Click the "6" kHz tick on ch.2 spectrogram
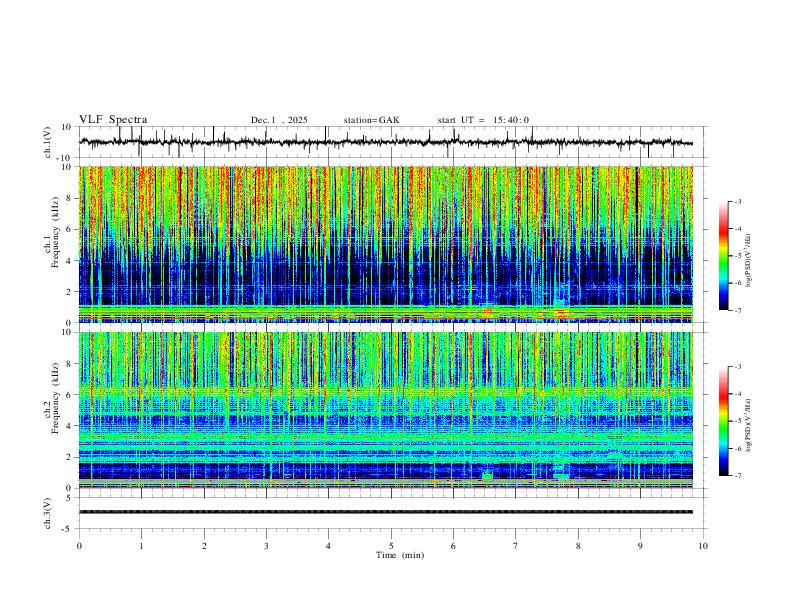 pyautogui.click(x=70, y=395)
